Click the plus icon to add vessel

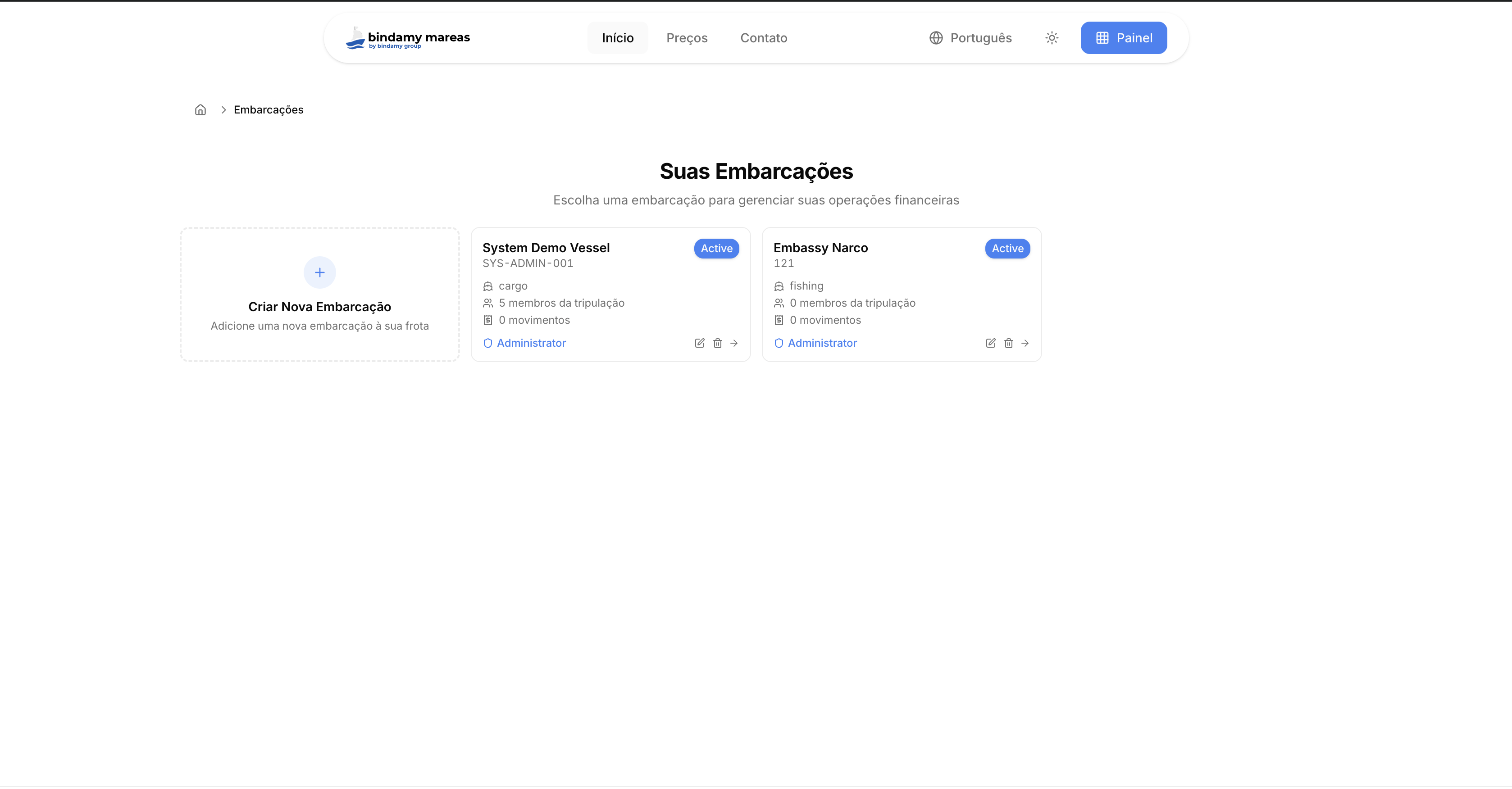click(319, 272)
